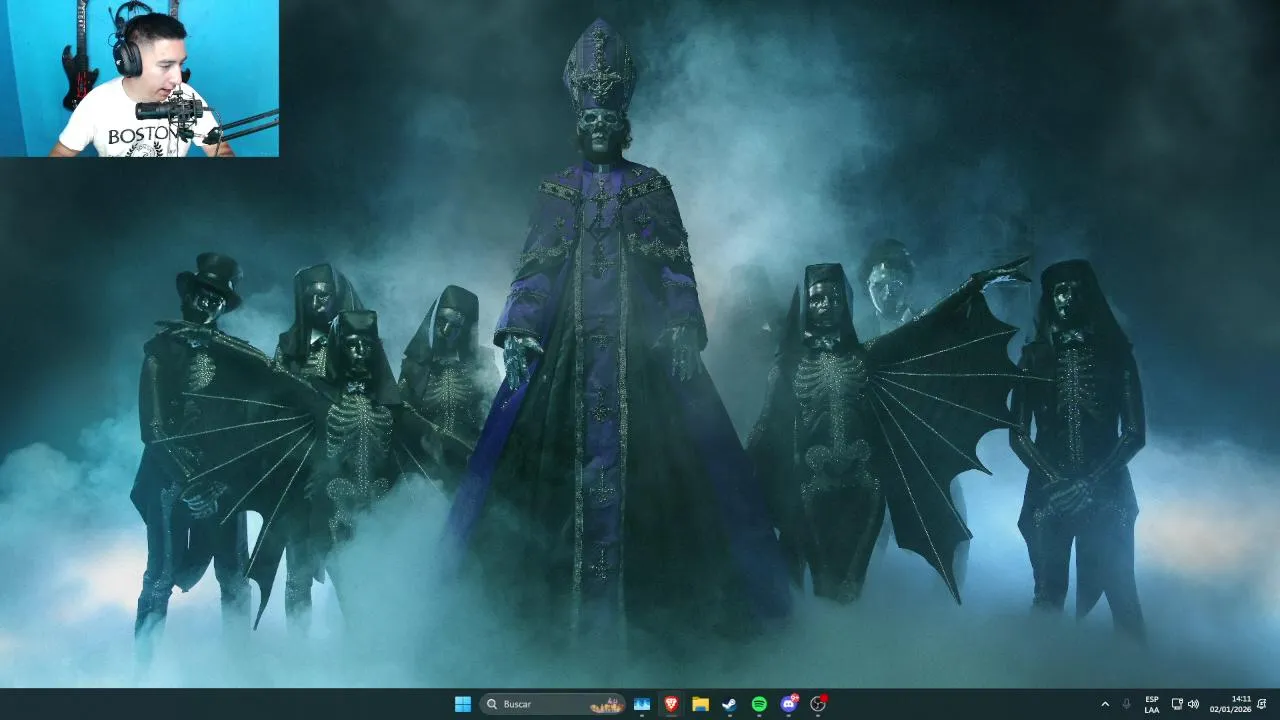Switch the ESP LAA input language
The height and width of the screenshot is (720, 1280).
1152,704
